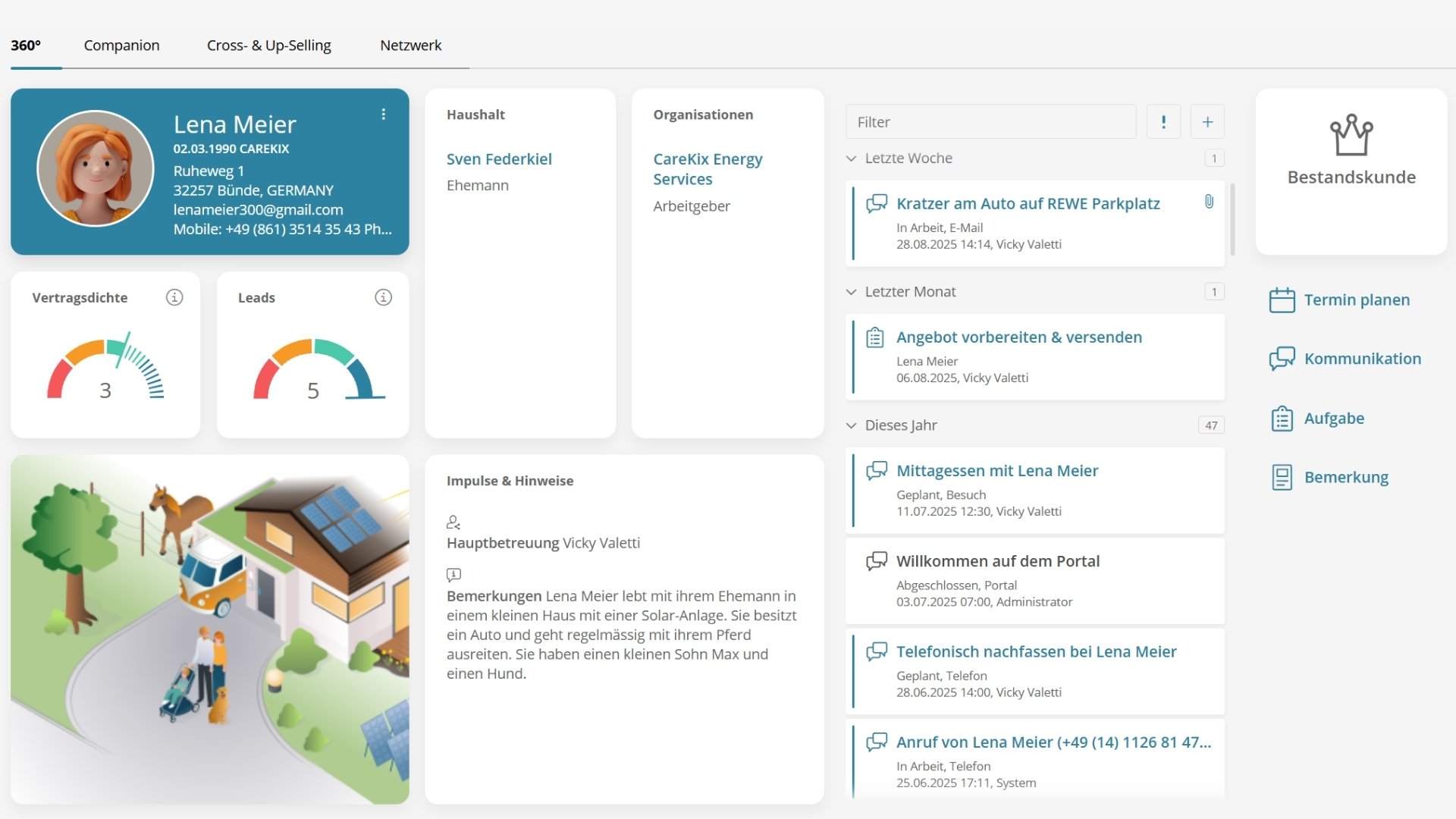Open Sven Federkiel's household profile
Viewport: 1456px width, 819px height.
(500, 158)
